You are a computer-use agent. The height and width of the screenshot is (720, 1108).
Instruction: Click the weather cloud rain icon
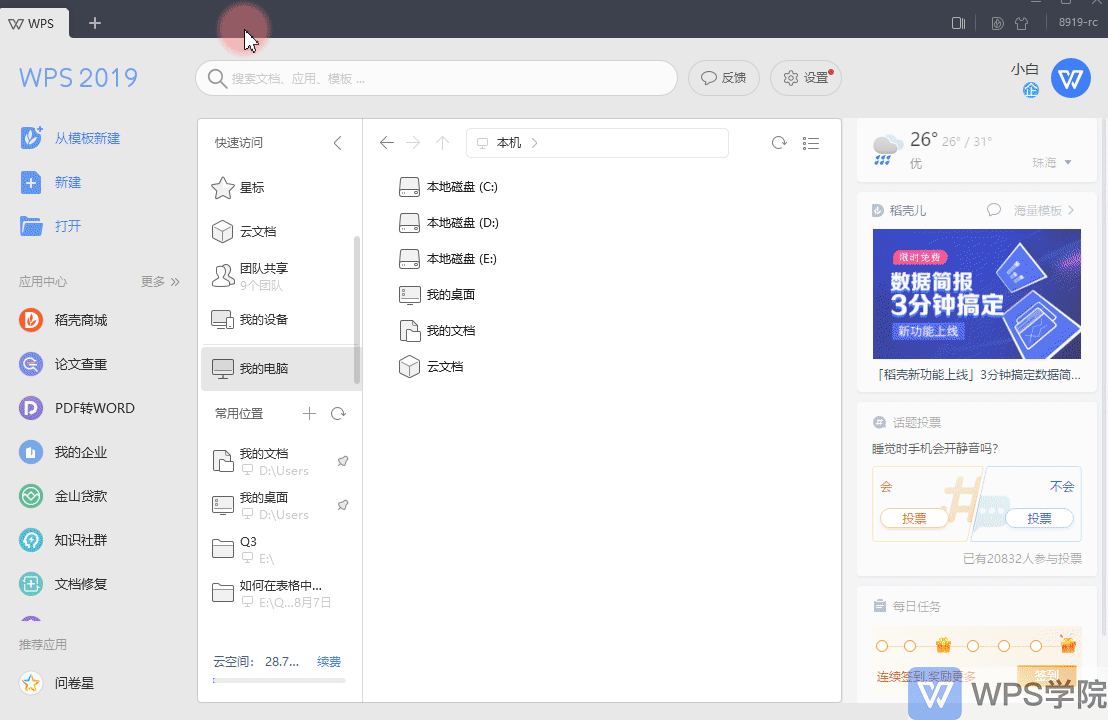point(886,149)
